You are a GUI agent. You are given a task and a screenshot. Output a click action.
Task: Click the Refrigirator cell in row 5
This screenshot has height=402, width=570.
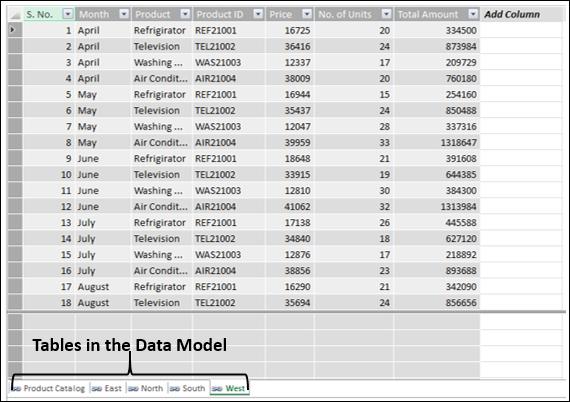[162, 95]
